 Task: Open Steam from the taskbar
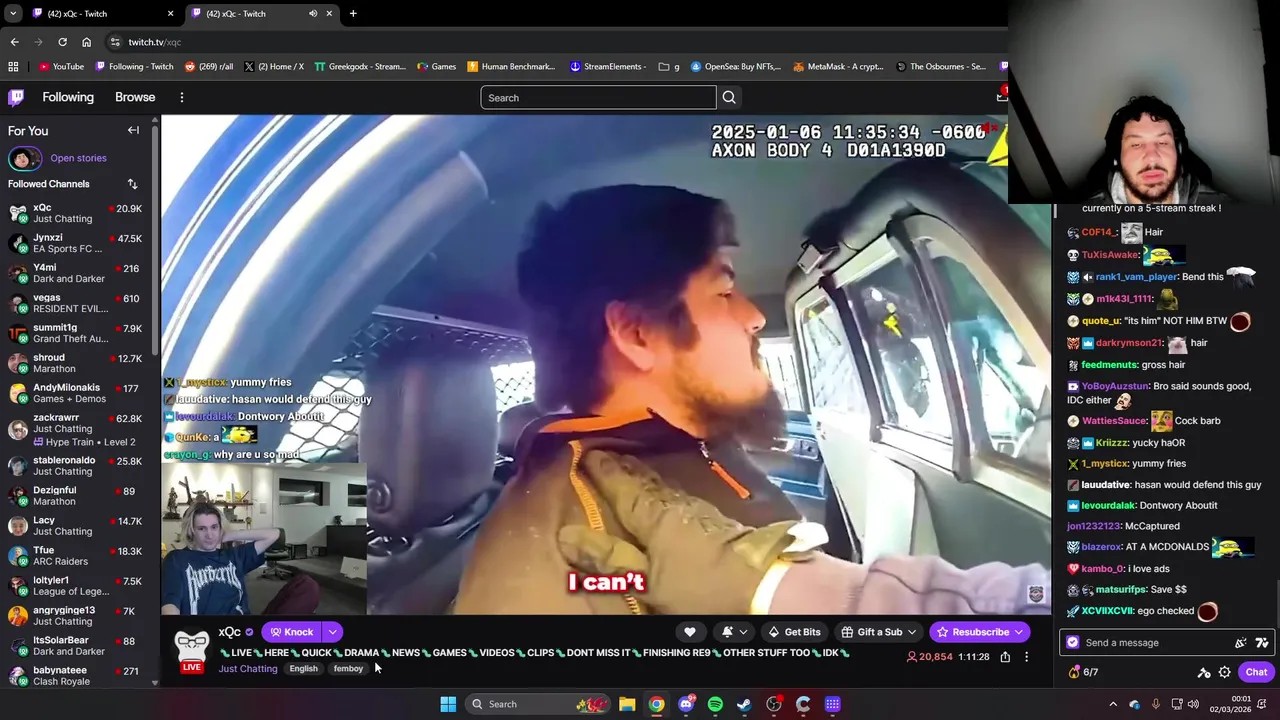coord(744,704)
